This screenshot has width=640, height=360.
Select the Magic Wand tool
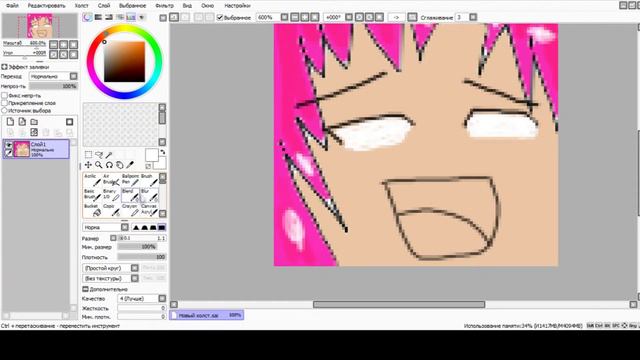[x=109, y=155]
